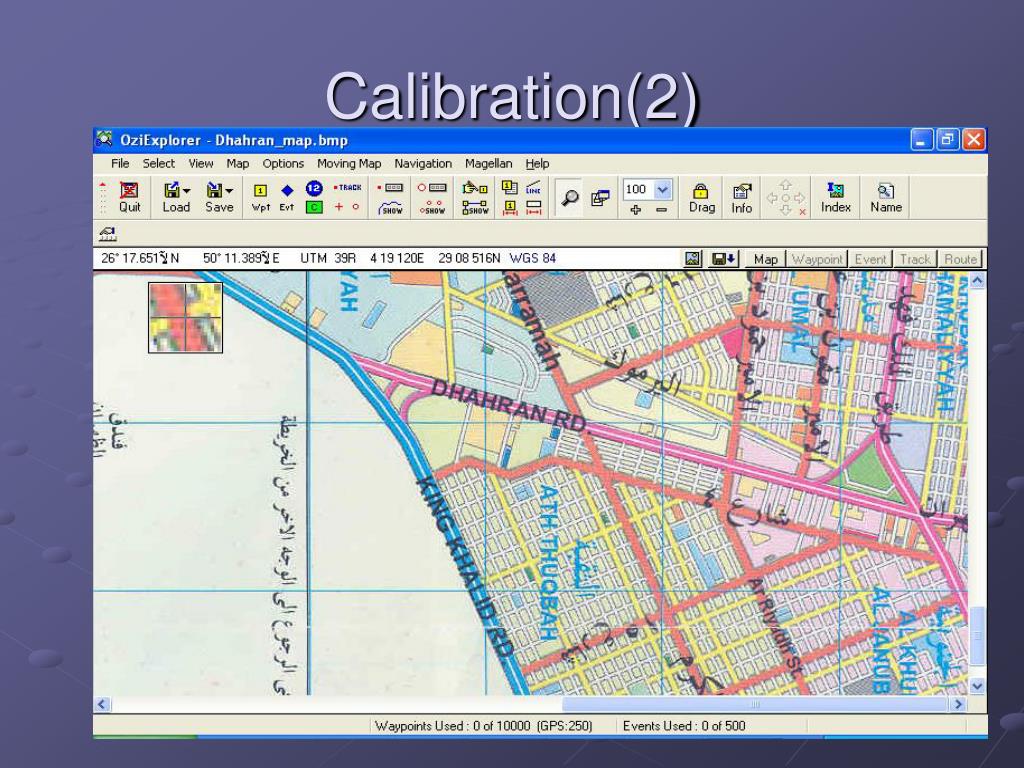Select the Evt event tool
Viewport: 1024px width, 768px height.
click(287, 197)
